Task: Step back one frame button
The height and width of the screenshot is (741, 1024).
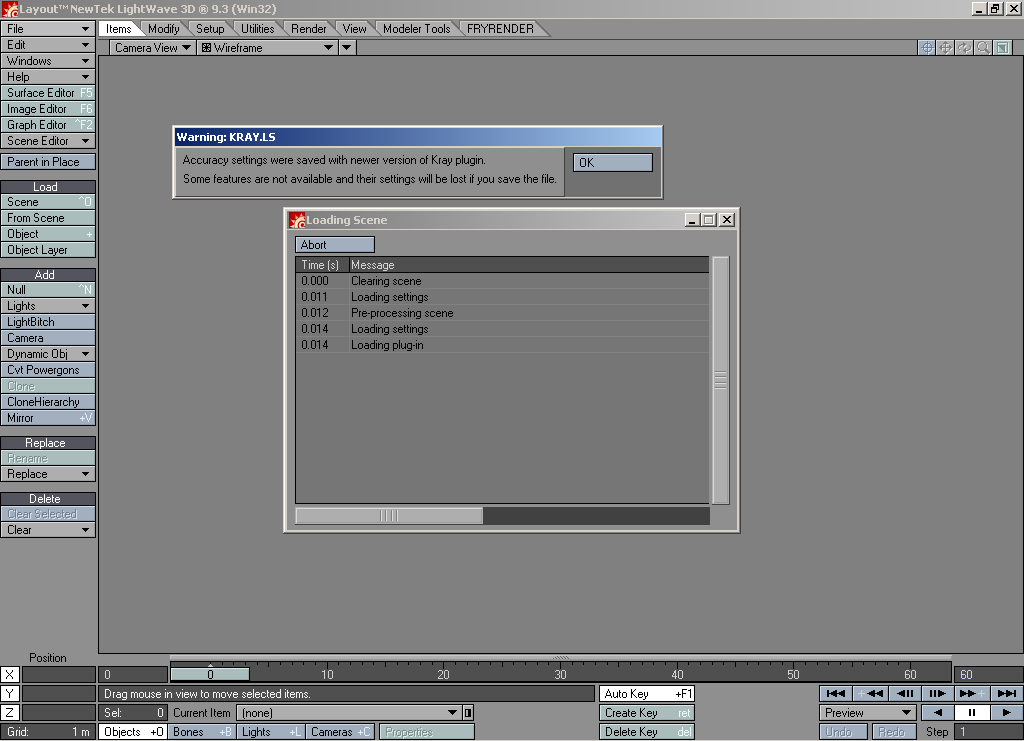Action: pyautogui.click(x=904, y=693)
